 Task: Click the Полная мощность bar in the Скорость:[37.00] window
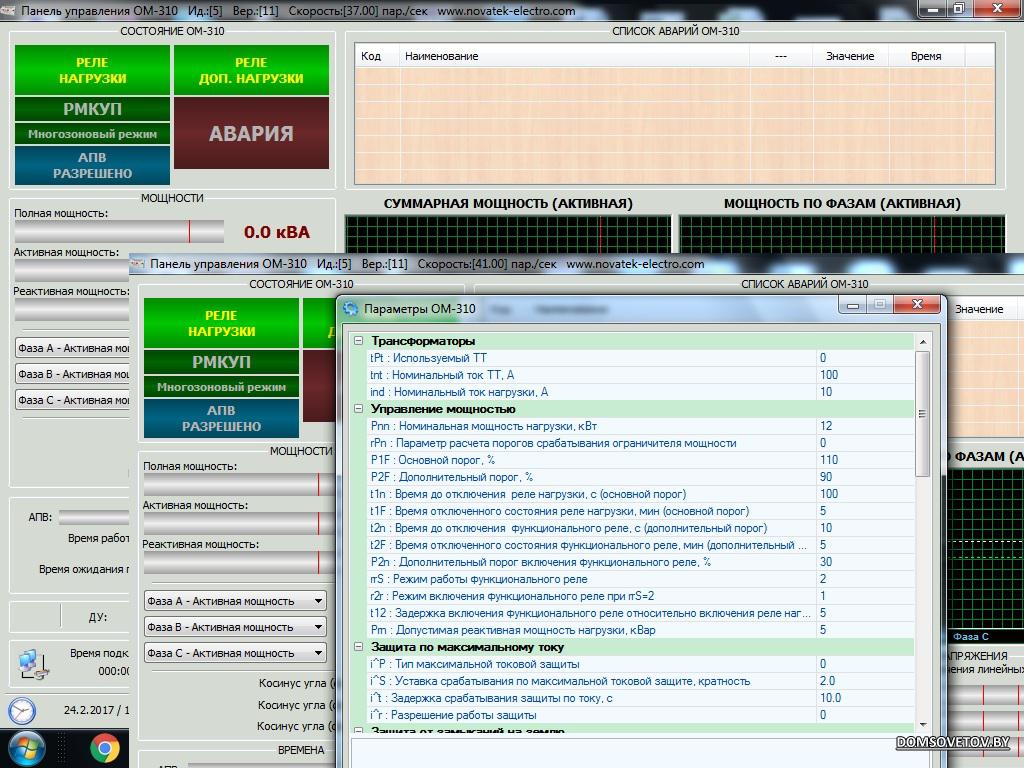tap(119, 231)
